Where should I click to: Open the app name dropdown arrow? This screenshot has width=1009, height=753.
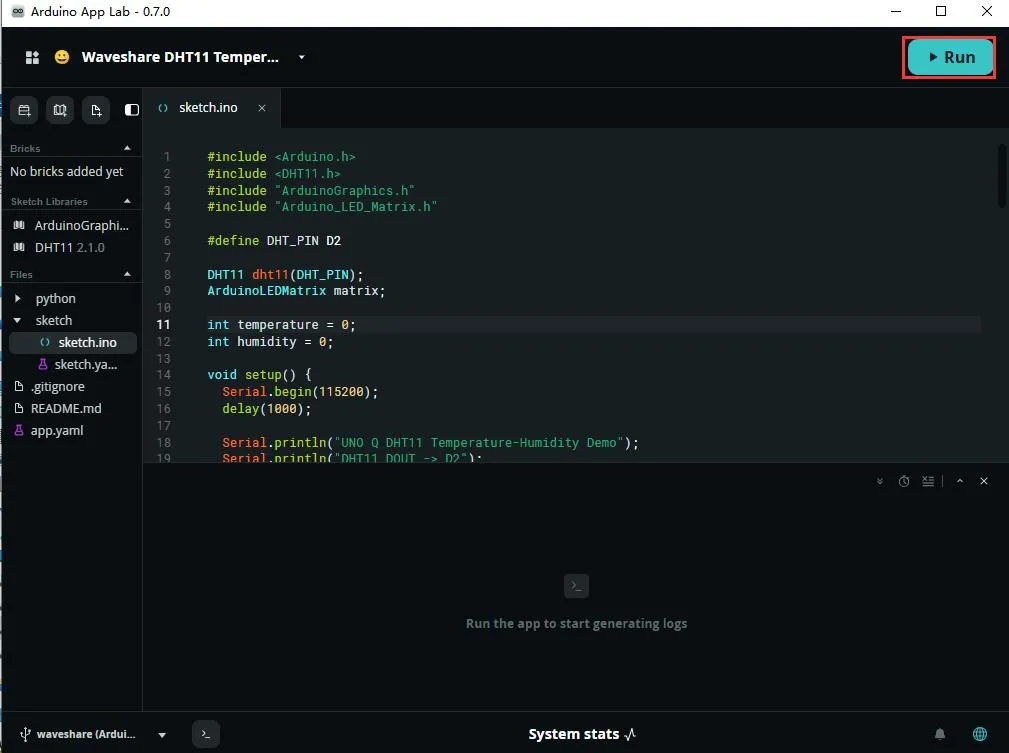[x=302, y=57]
